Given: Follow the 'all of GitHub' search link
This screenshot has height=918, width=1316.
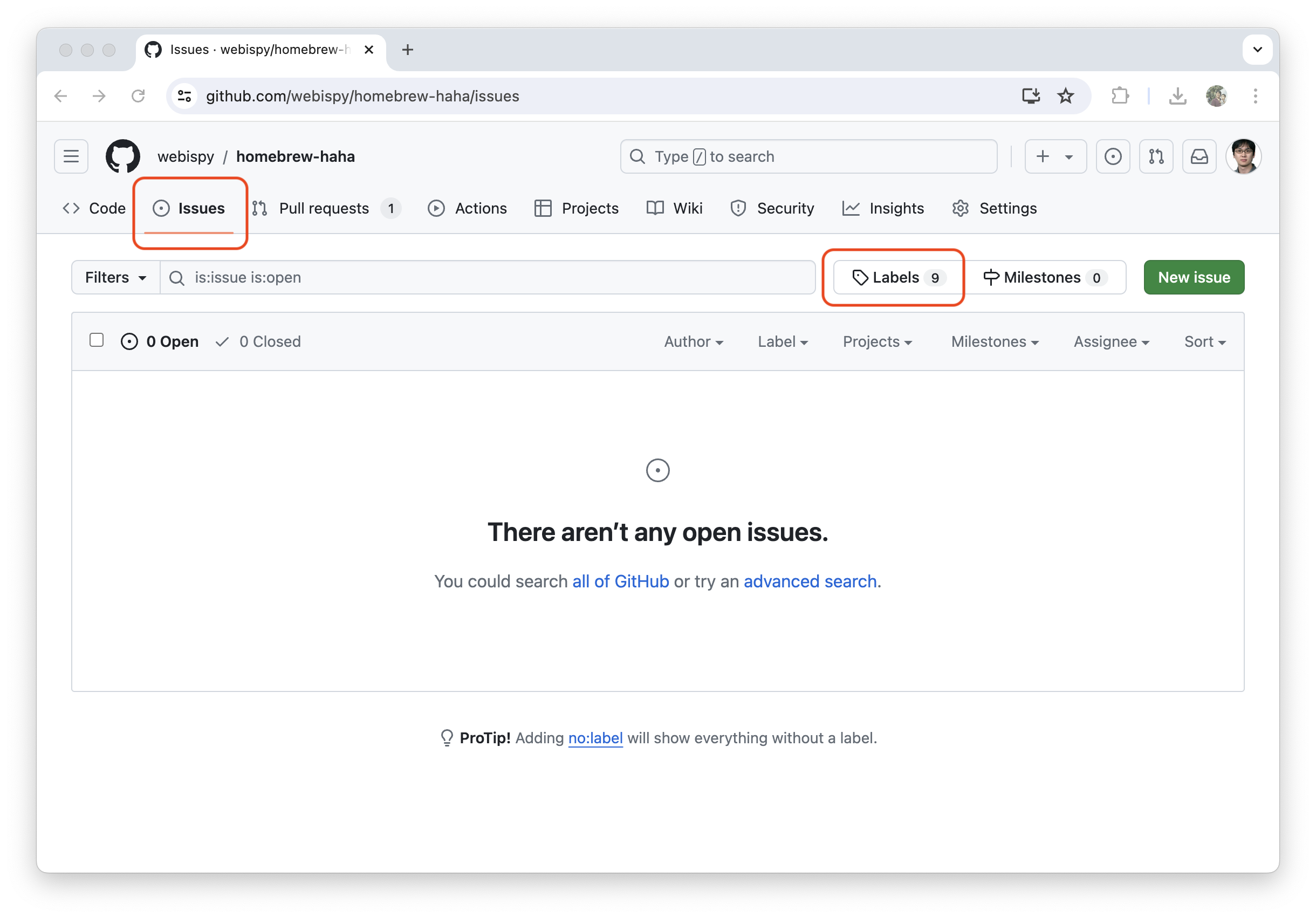Looking at the screenshot, I should pos(621,581).
